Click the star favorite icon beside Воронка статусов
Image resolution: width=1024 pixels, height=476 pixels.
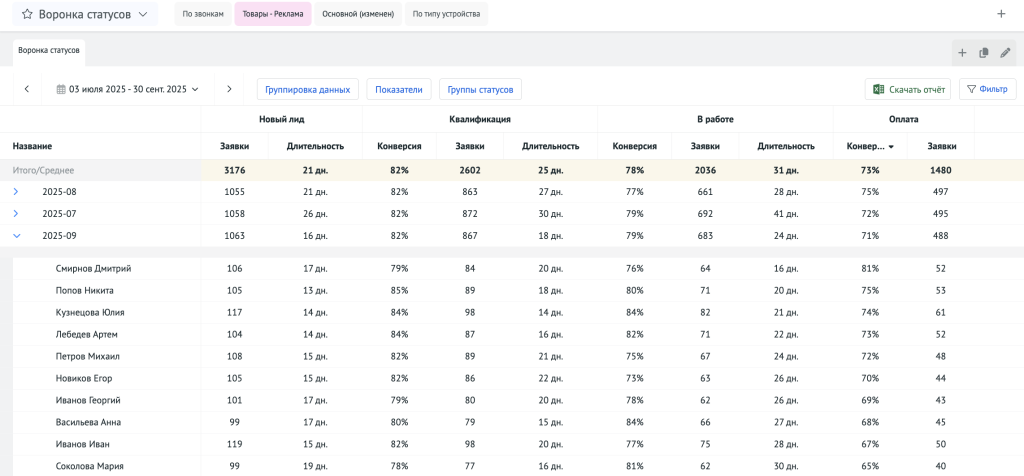coord(26,15)
